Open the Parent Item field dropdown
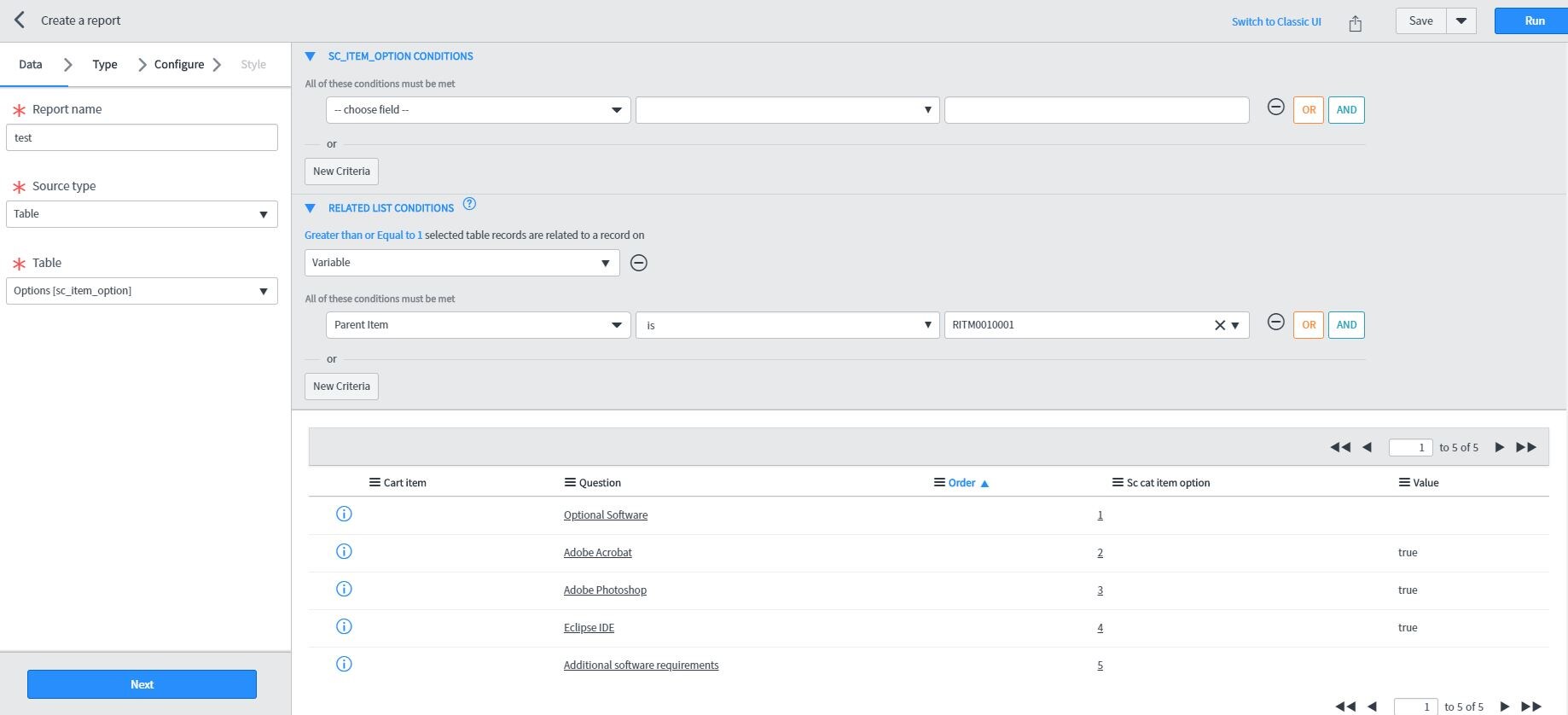1568x715 pixels. (x=478, y=325)
